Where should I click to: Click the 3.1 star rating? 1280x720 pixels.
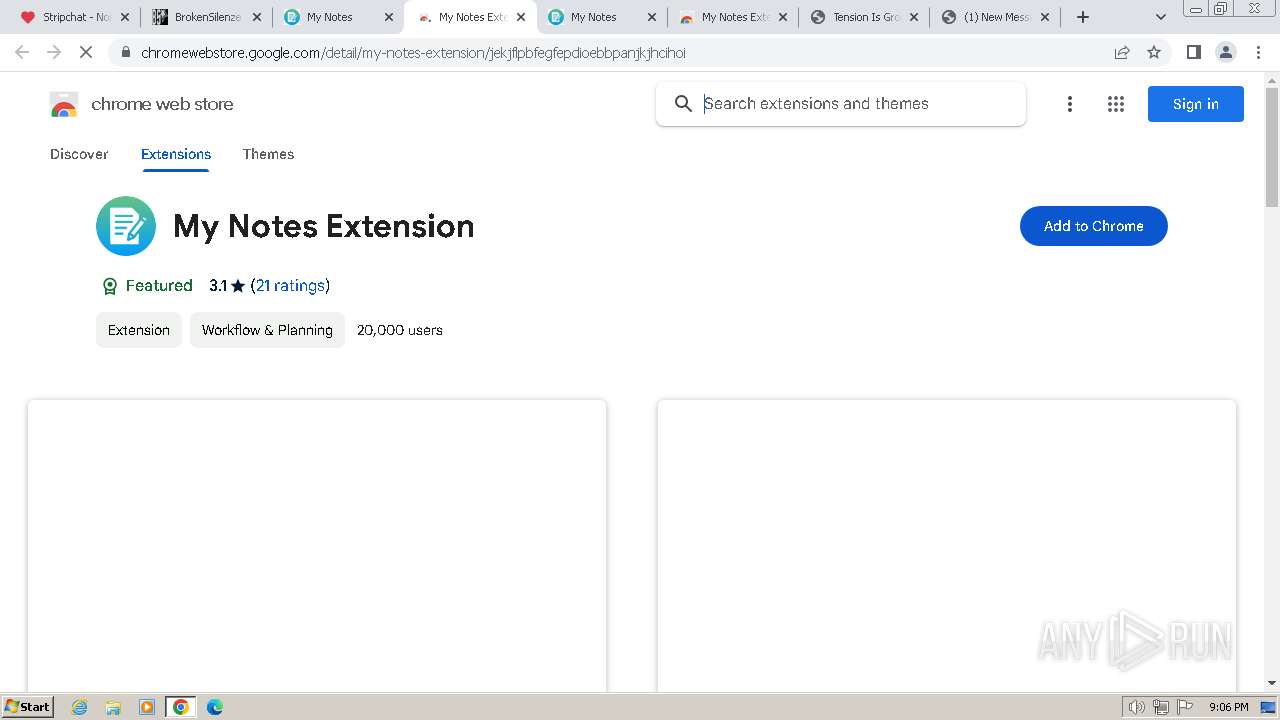point(227,286)
